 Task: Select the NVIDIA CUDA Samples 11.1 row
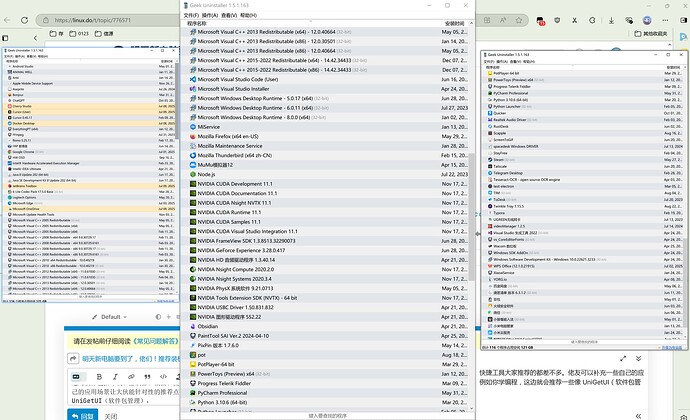coord(325,222)
